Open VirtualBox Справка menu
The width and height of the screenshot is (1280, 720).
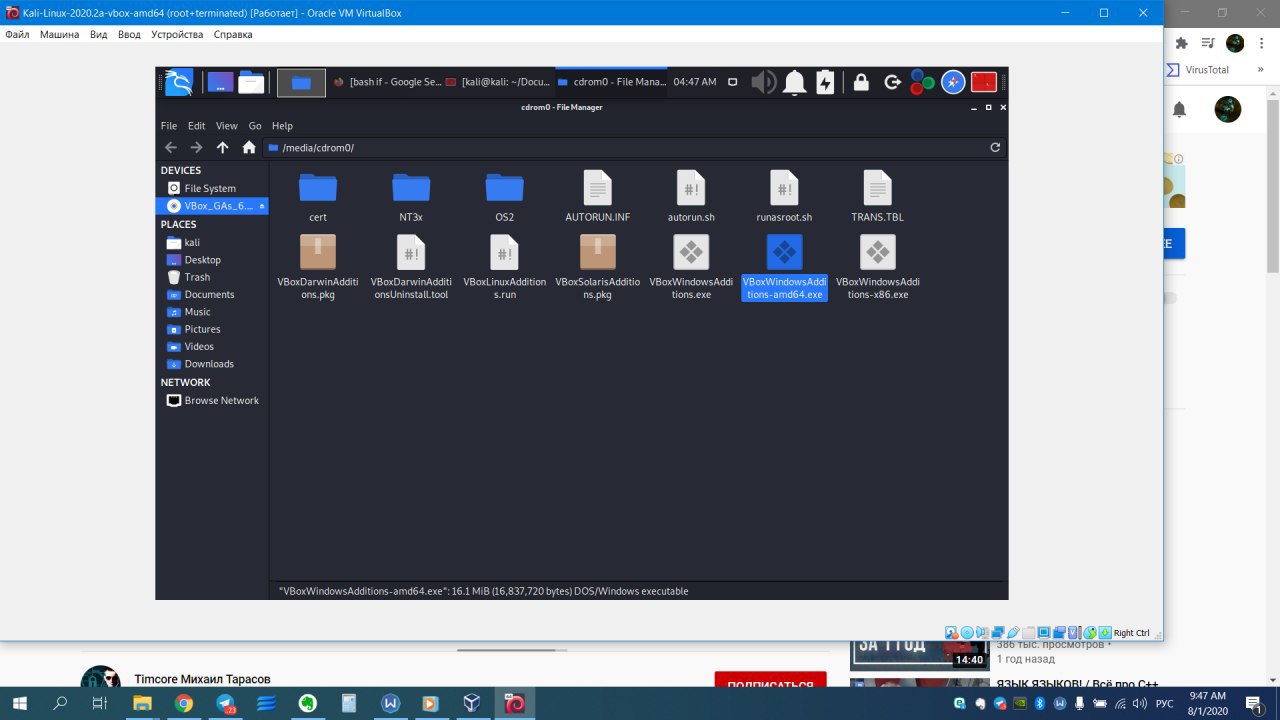tap(233, 34)
